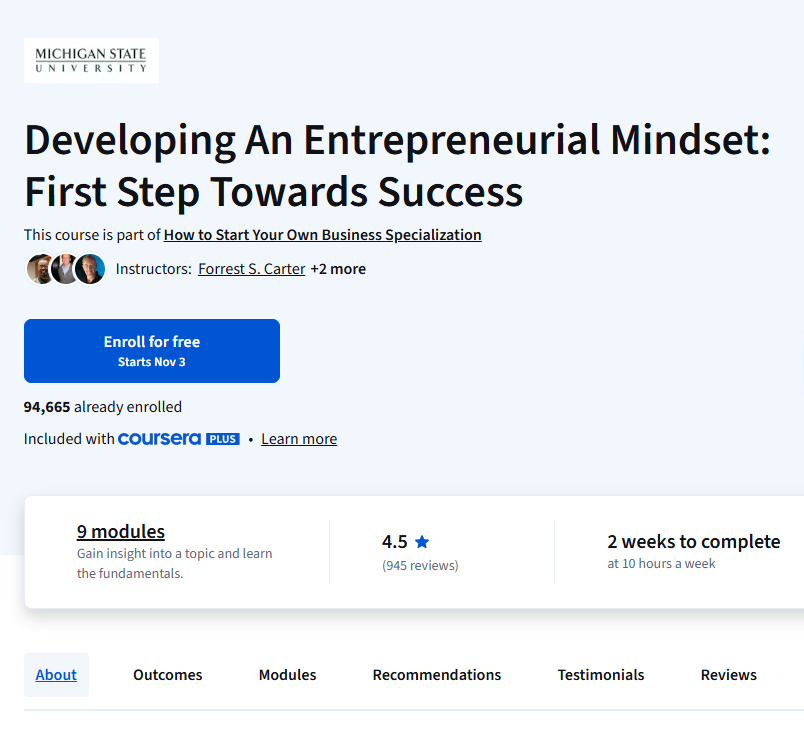
Task: Click the third instructor avatar photo
Action: tap(90, 269)
